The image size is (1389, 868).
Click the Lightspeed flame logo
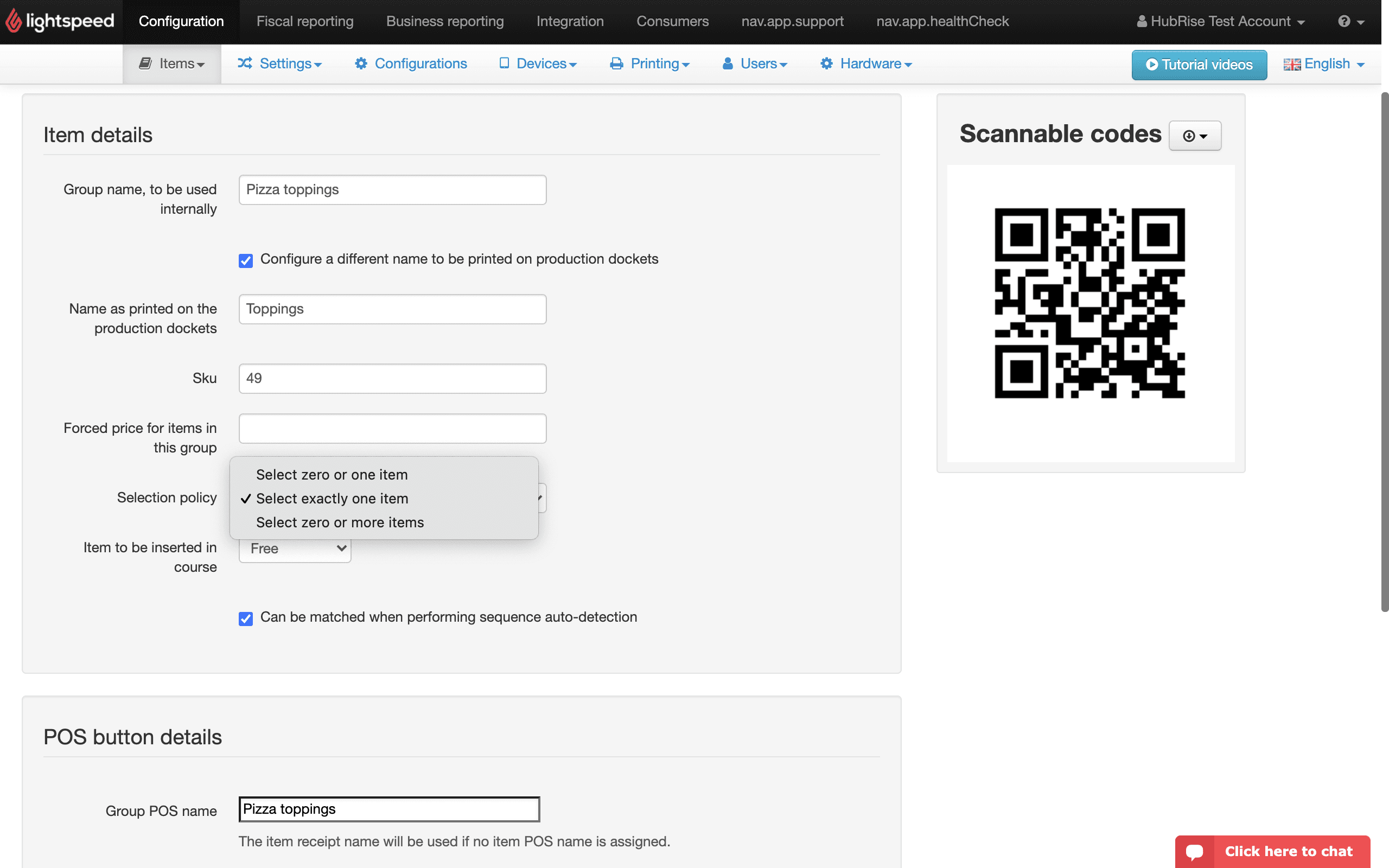tap(13, 21)
